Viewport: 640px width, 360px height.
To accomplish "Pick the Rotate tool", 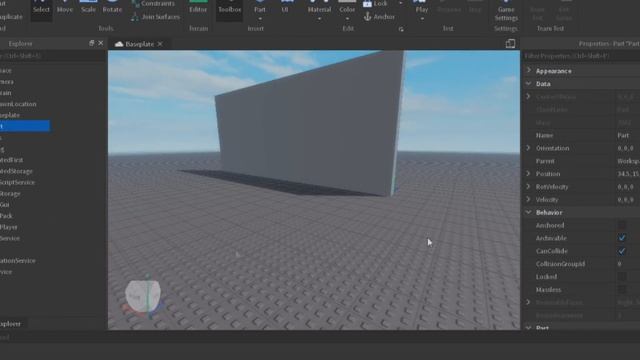I will pyautogui.click(x=112, y=8).
